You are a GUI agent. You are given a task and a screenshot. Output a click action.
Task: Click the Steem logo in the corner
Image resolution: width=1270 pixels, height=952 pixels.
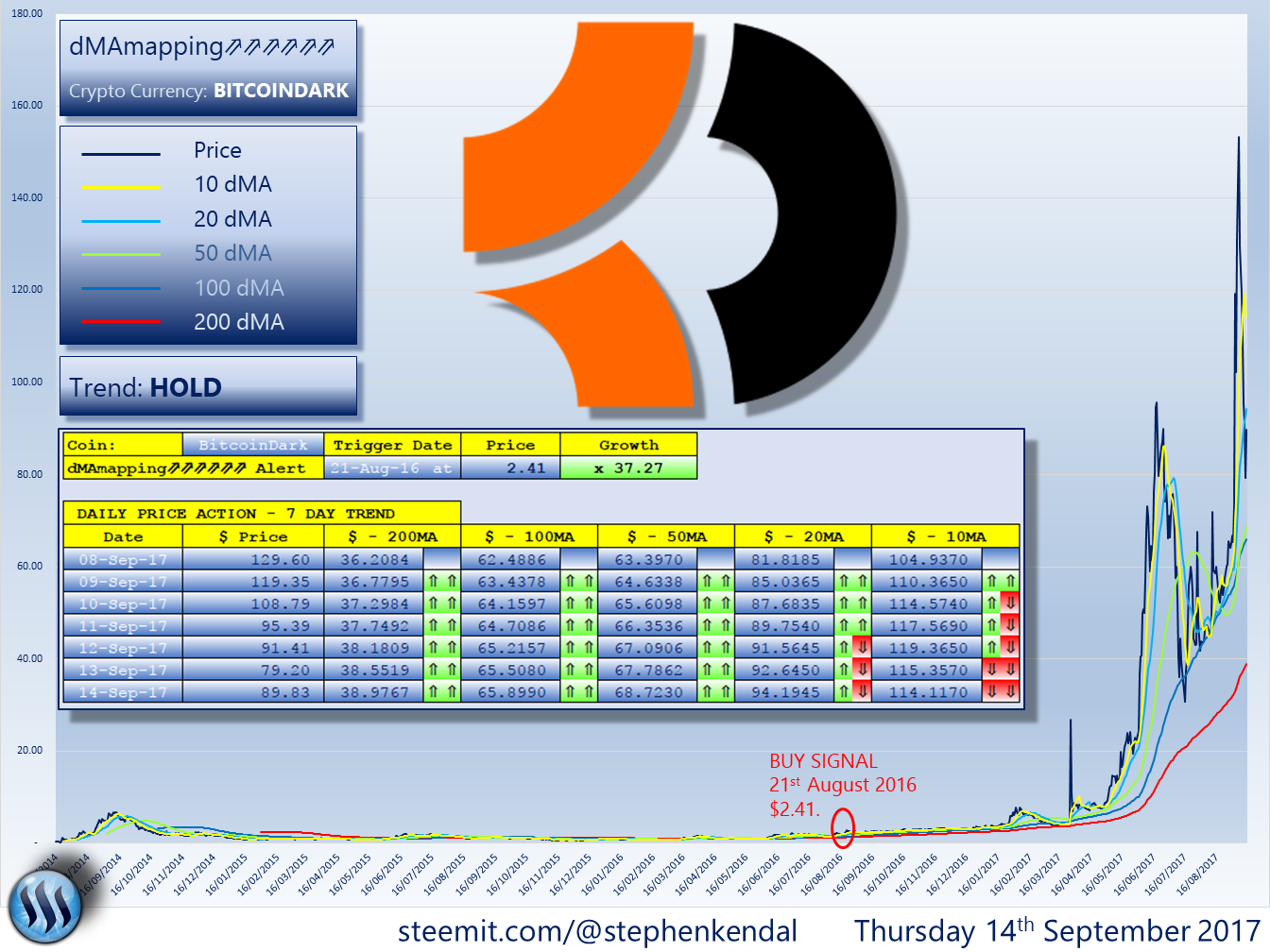[x=45, y=907]
